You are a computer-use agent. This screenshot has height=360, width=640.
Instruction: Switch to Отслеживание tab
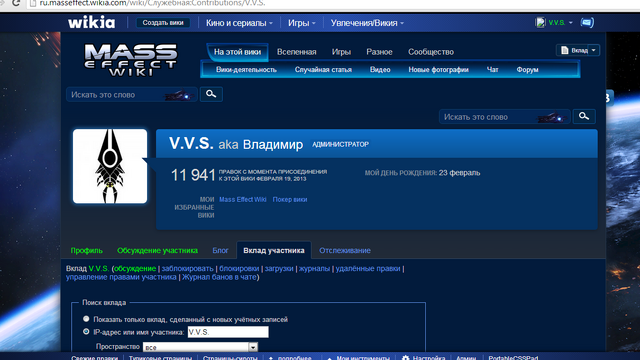(345, 250)
